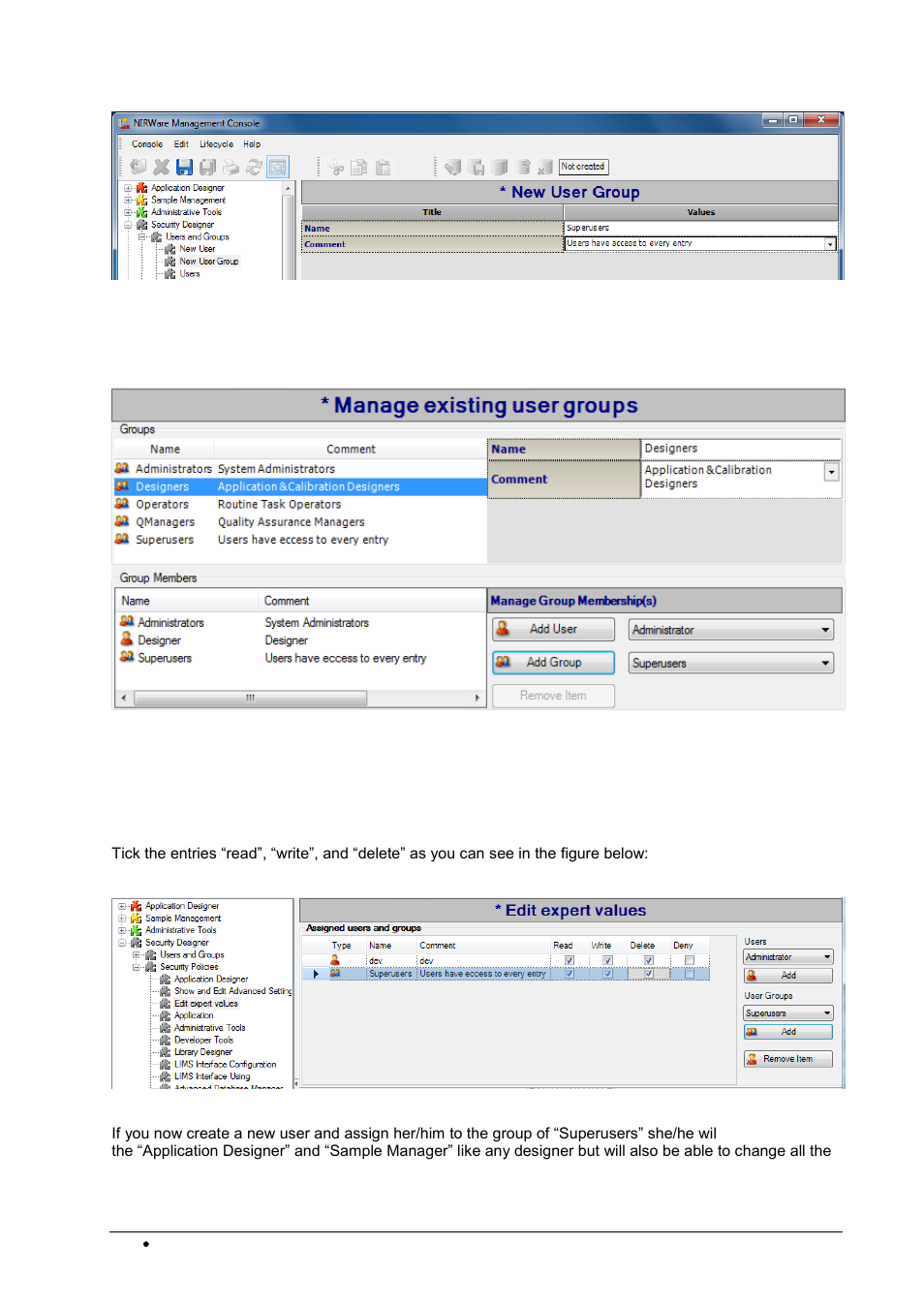Click the Add Group button
Viewport: 924px width, 1308px height.
point(554,663)
